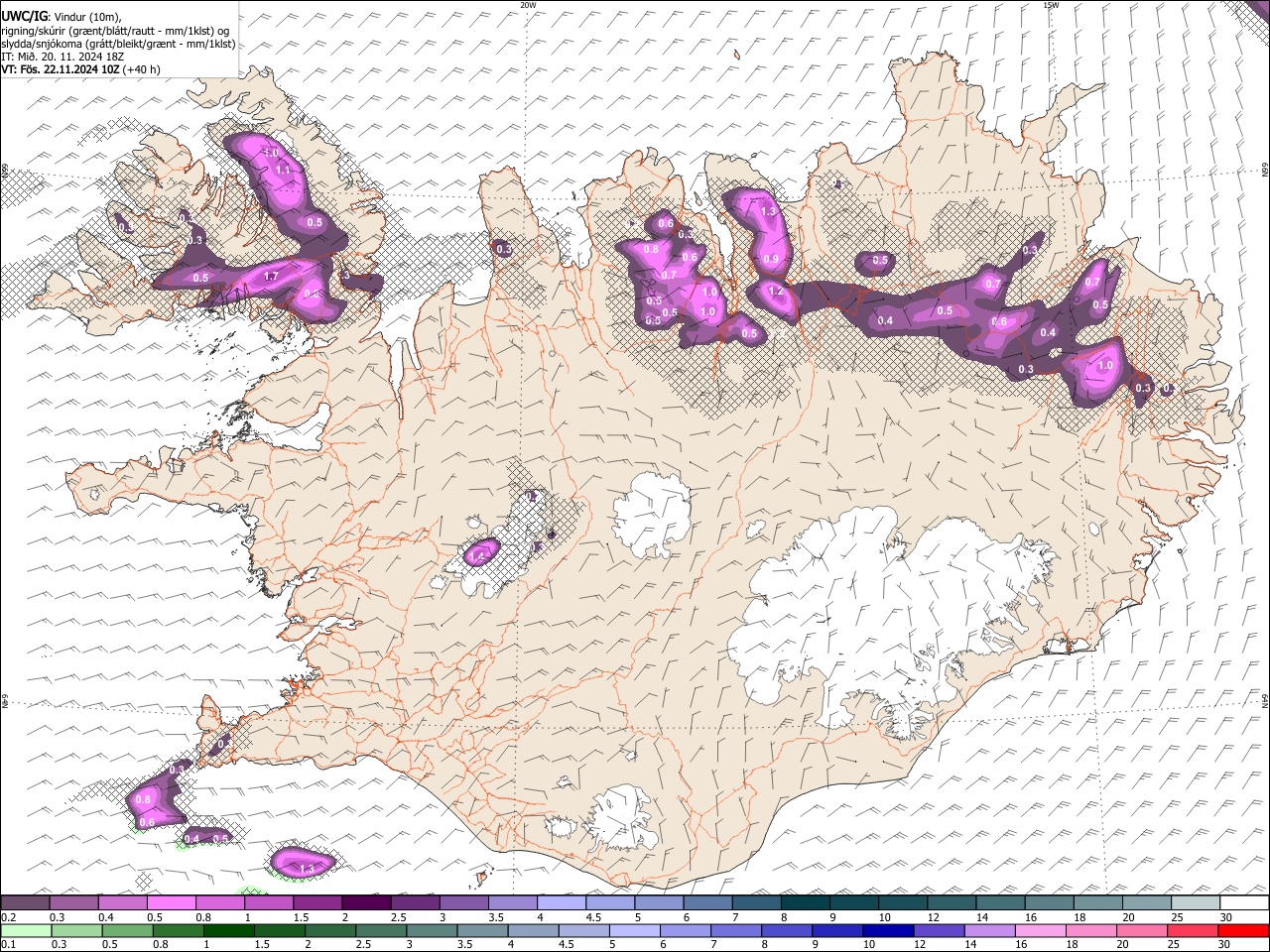
Task: Pick the light grey 25–30 swatch in upper bar
Action: [1197, 902]
